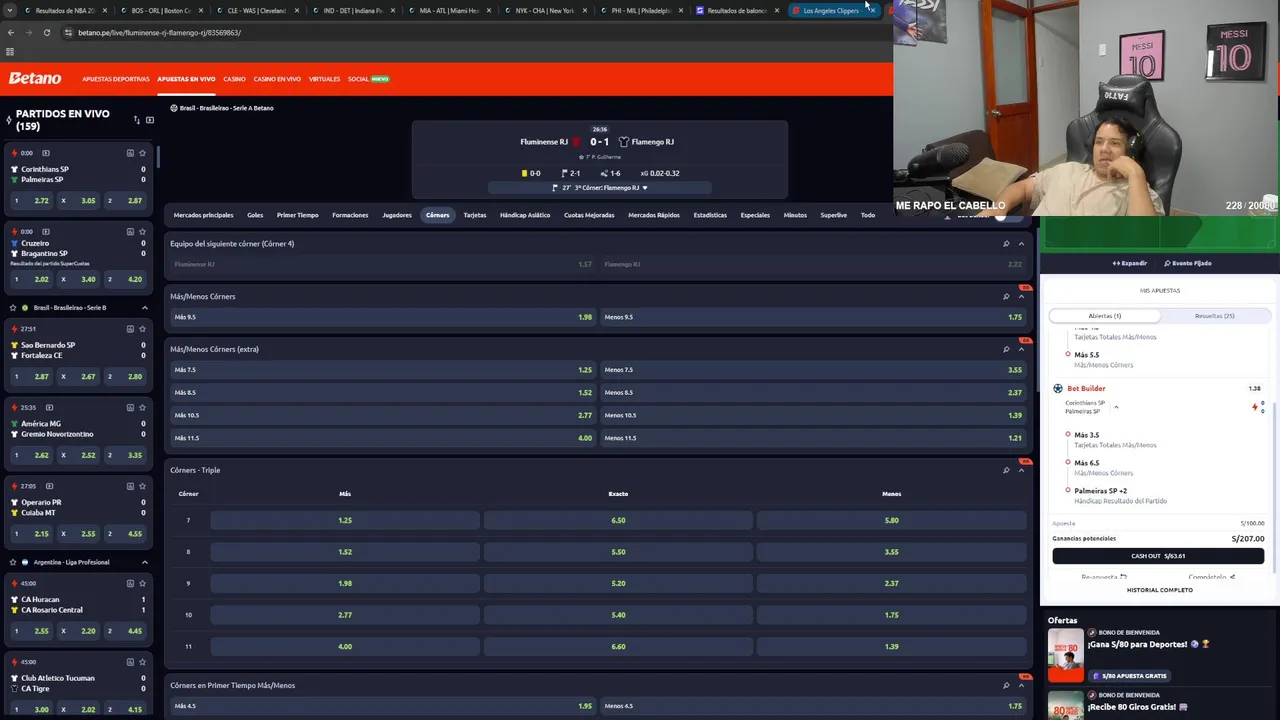Pin the Córners - Triple market
This screenshot has height=720, width=1280.
tap(1006, 470)
